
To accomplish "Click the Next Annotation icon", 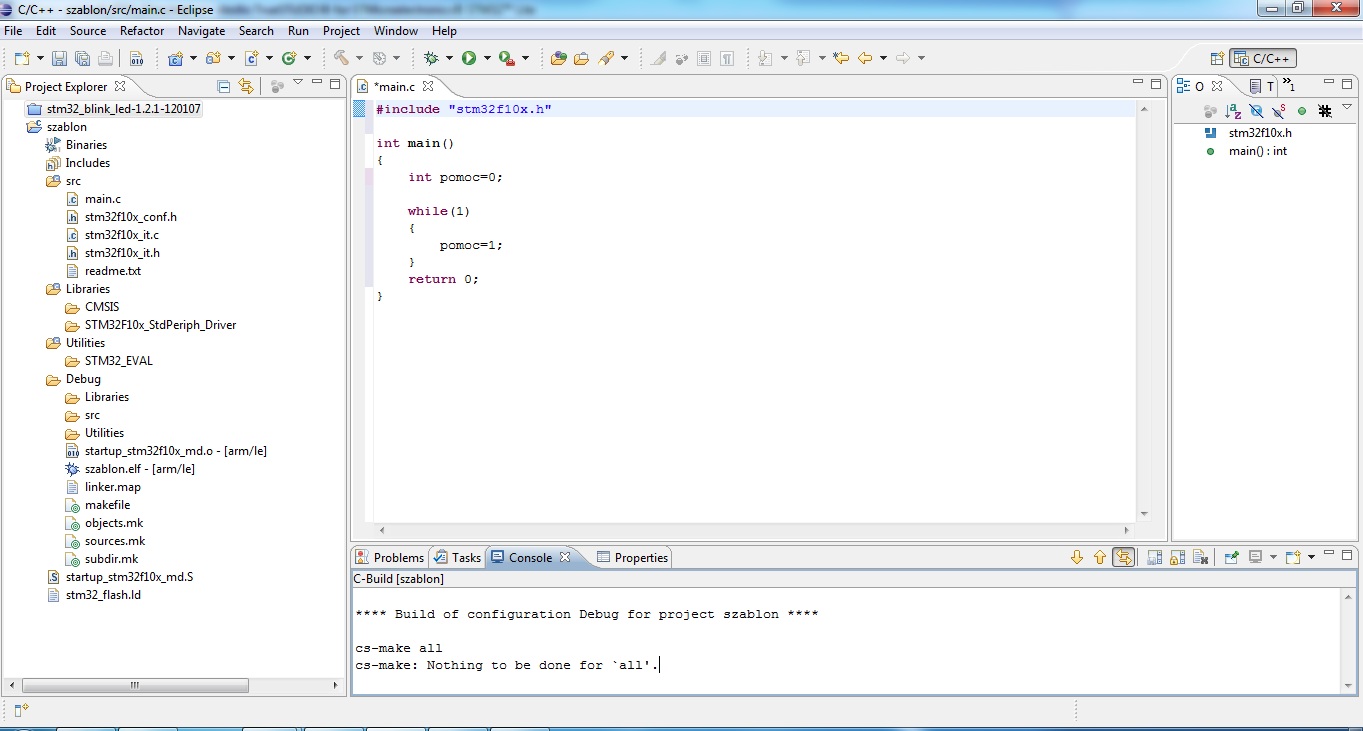I will point(766,58).
